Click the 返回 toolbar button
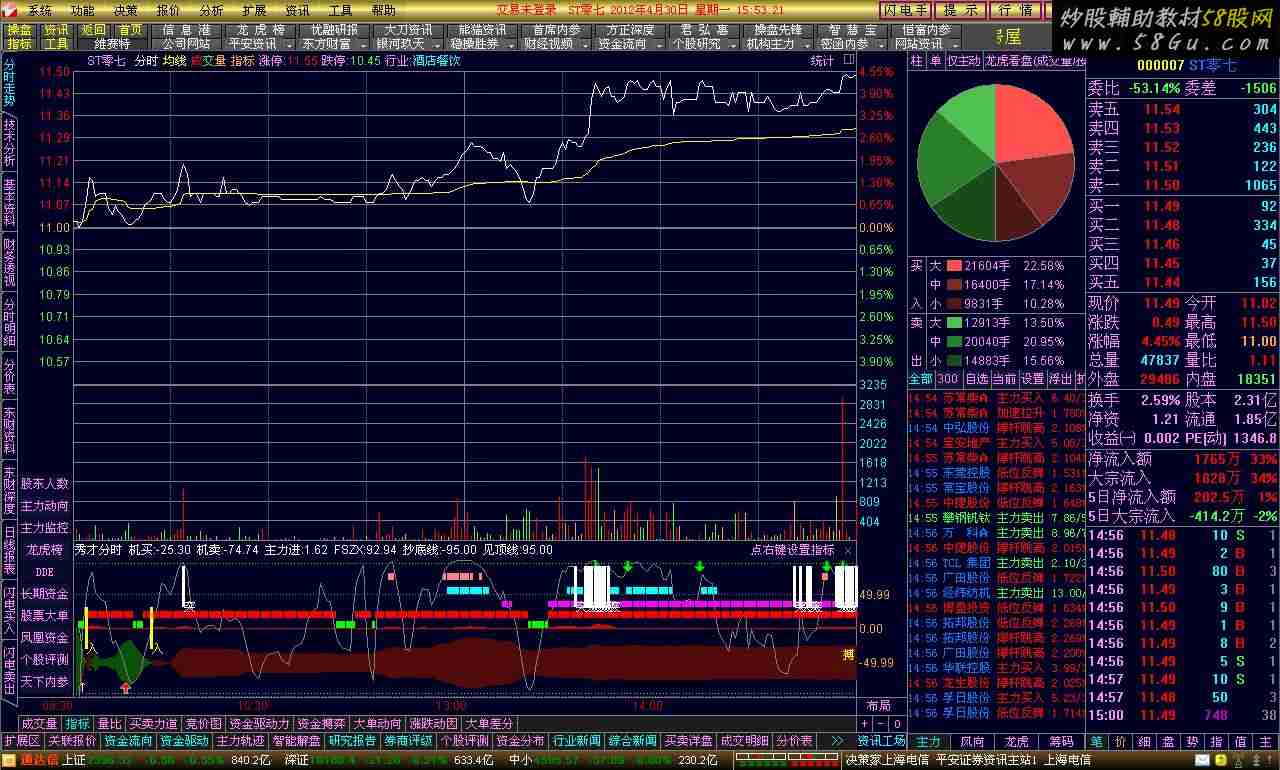Image resolution: width=1280 pixels, height=770 pixels. coord(94,30)
